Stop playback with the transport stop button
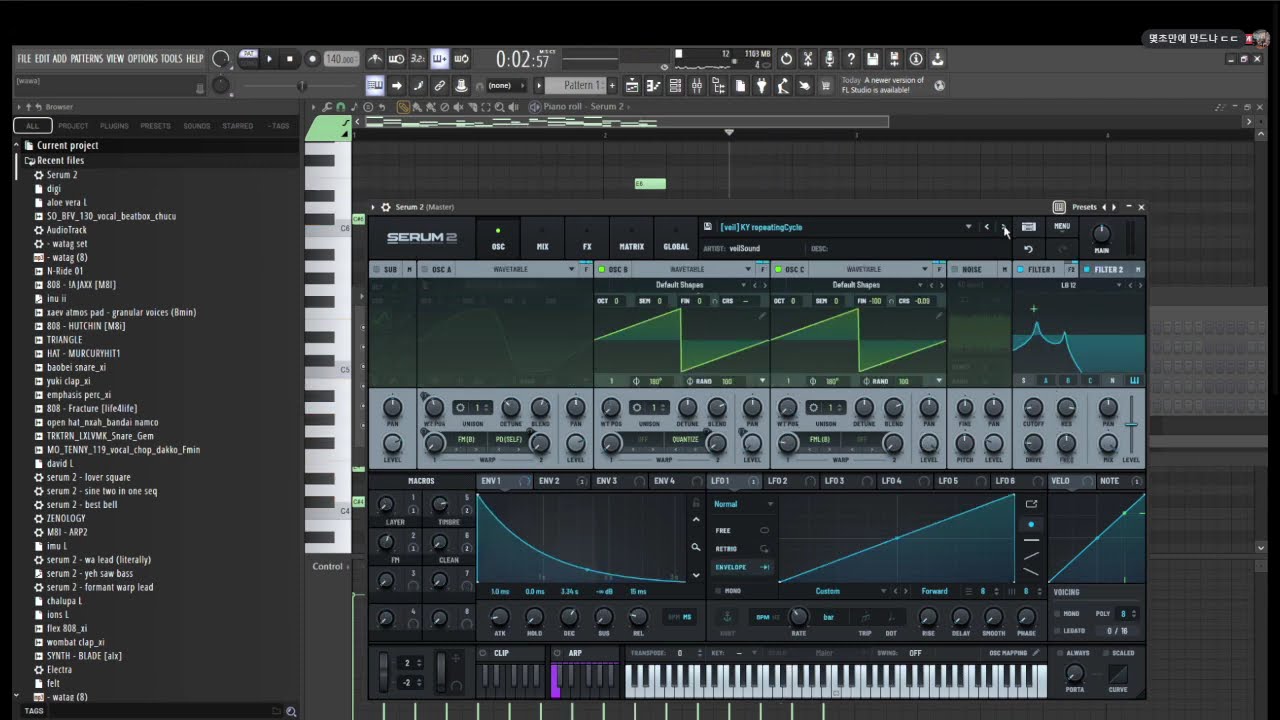Image resolution: width=1280 pixels, height=720 pixels. click(x=290, y=59)
